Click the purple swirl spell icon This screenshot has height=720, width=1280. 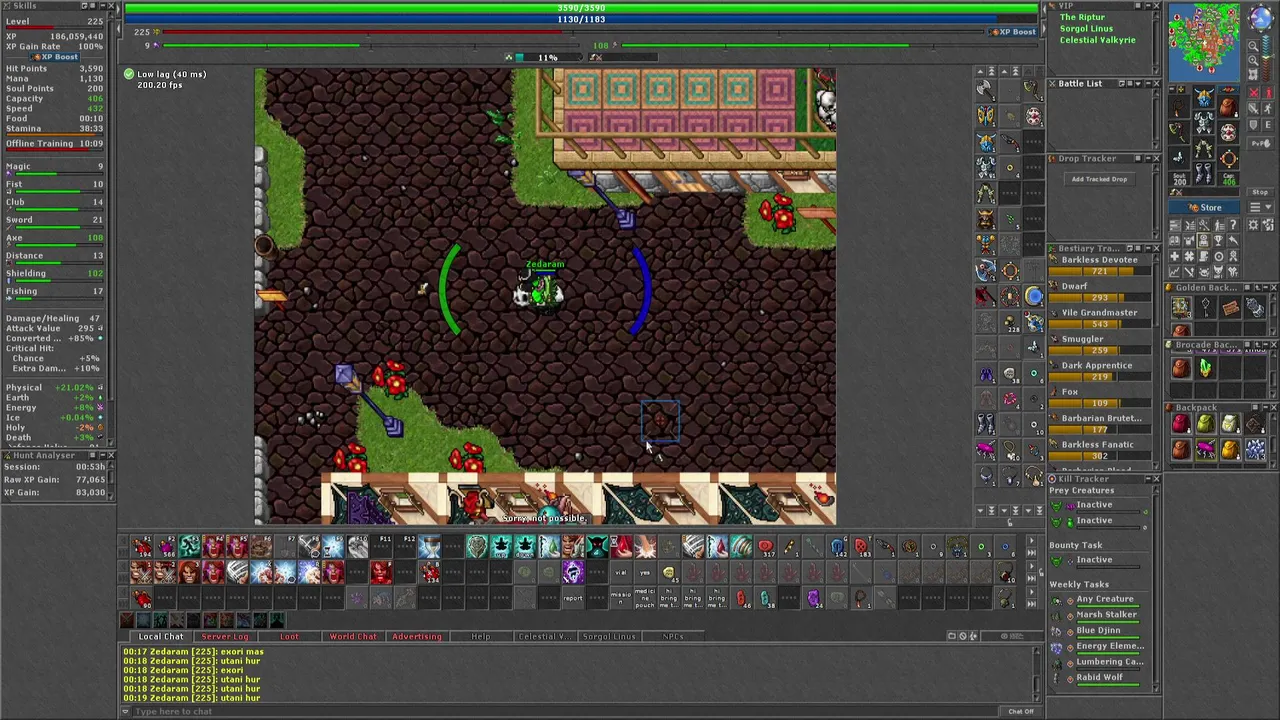click(x=572, y=572)
